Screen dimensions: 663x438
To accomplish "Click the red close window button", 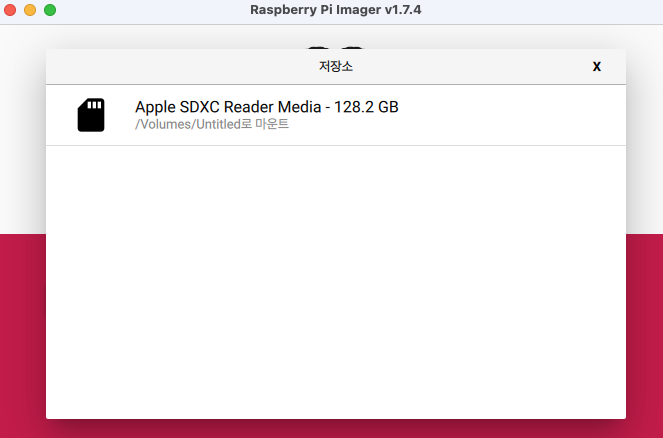I will 10,10.
